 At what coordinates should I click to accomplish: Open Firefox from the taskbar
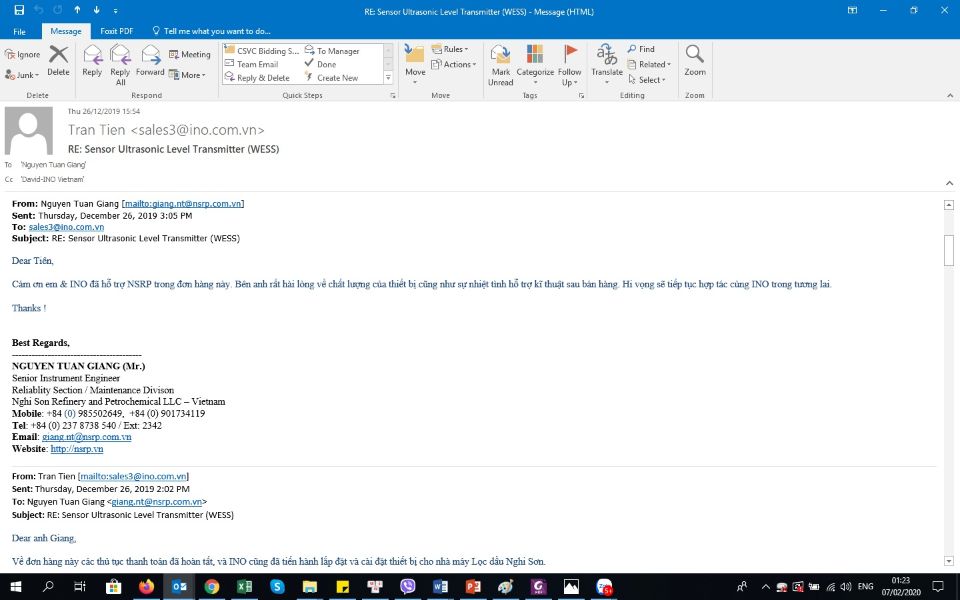click(x=147, y=587)
